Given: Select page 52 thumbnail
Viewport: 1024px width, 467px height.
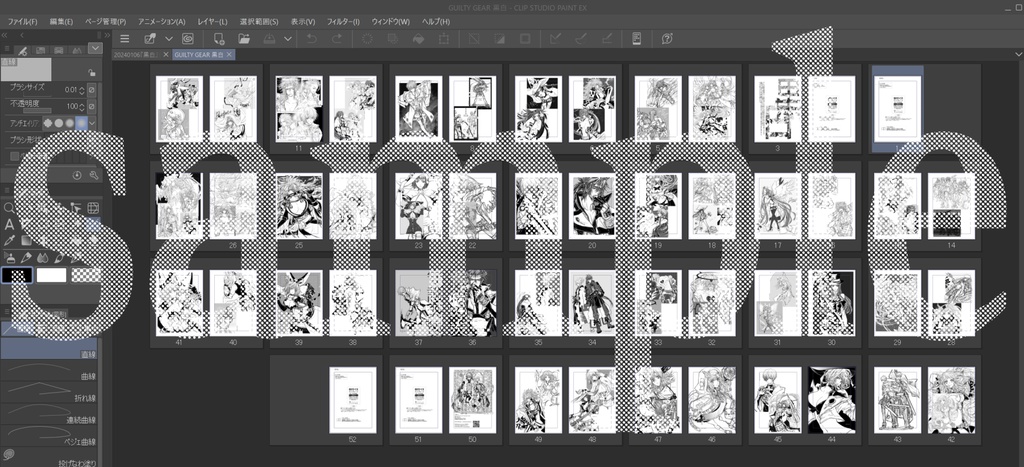Looking at the screenshot, I should coord(353,400).
